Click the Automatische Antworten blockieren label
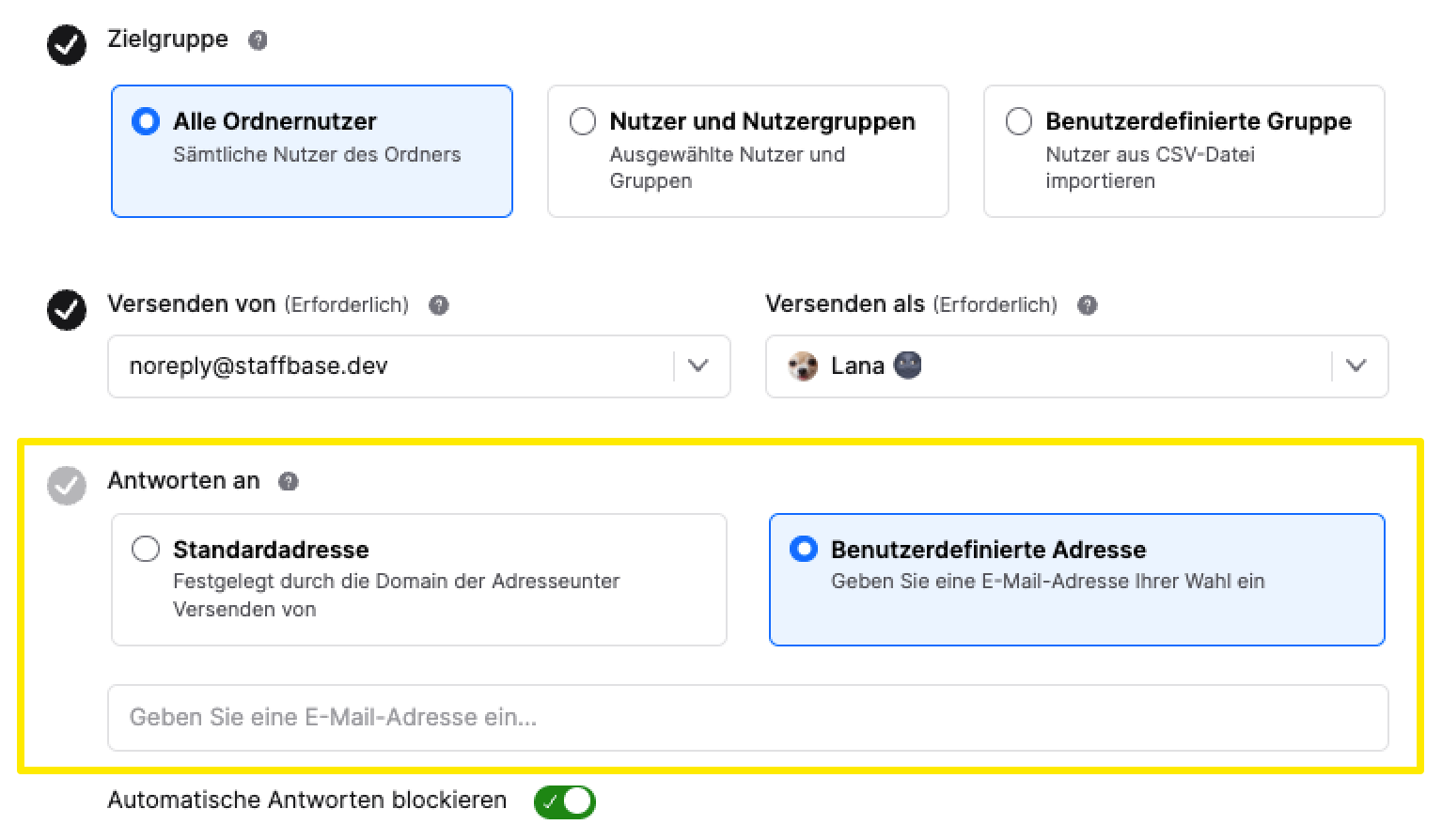This screenshot has height=840, width=1442. [307, 800]
